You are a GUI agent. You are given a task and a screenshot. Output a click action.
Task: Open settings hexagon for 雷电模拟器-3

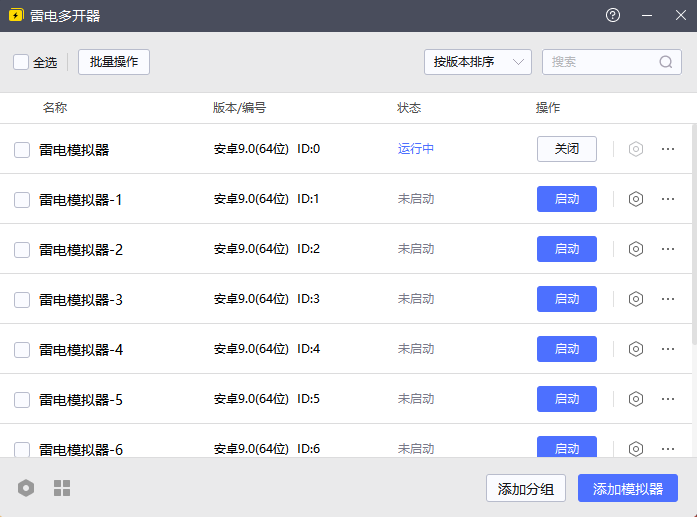coord(635,299)
